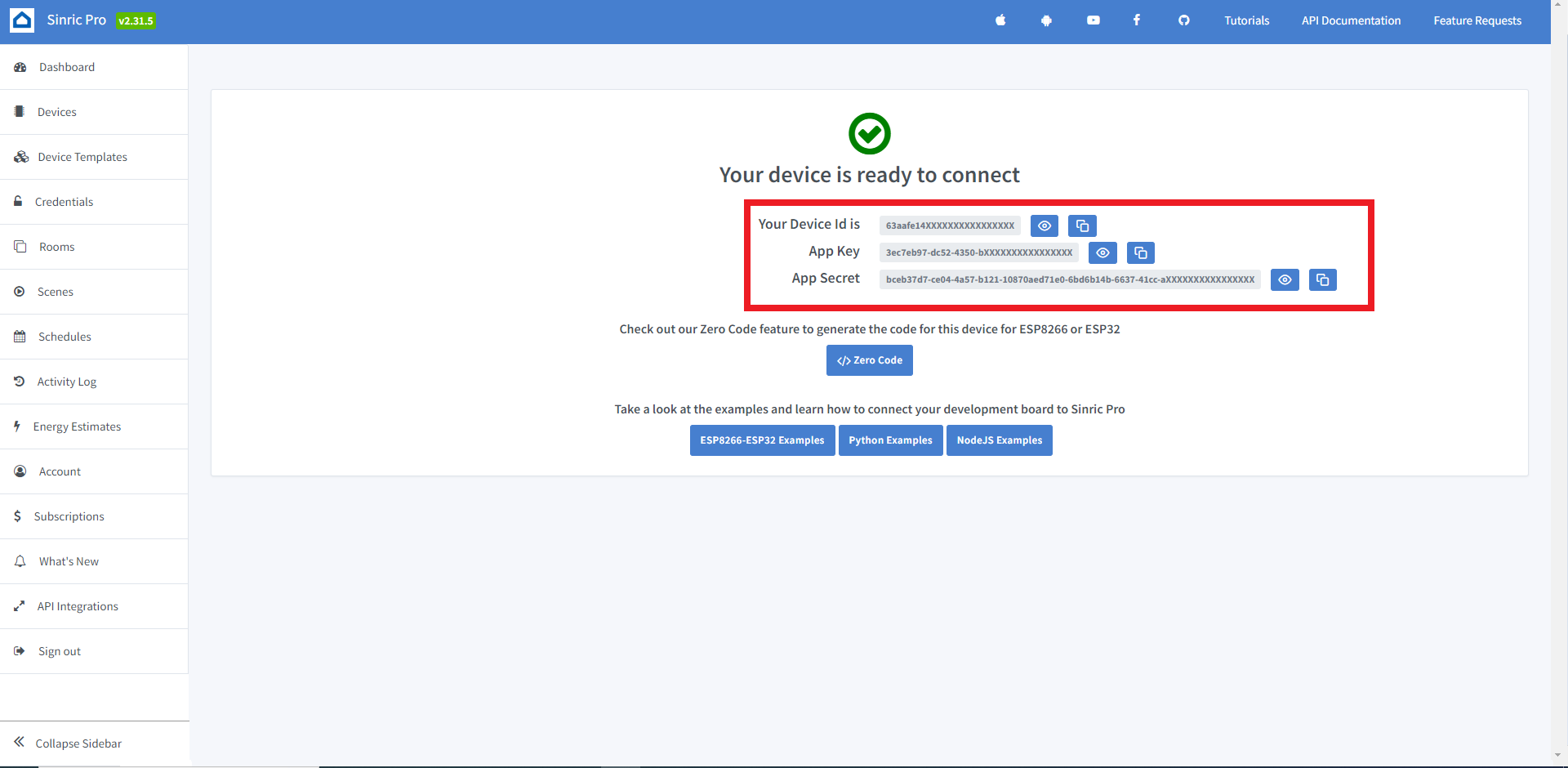Viewport: 1568px width, 768px height.
Task: Select the App Secret value field
Action: (x=1070, y=279)
